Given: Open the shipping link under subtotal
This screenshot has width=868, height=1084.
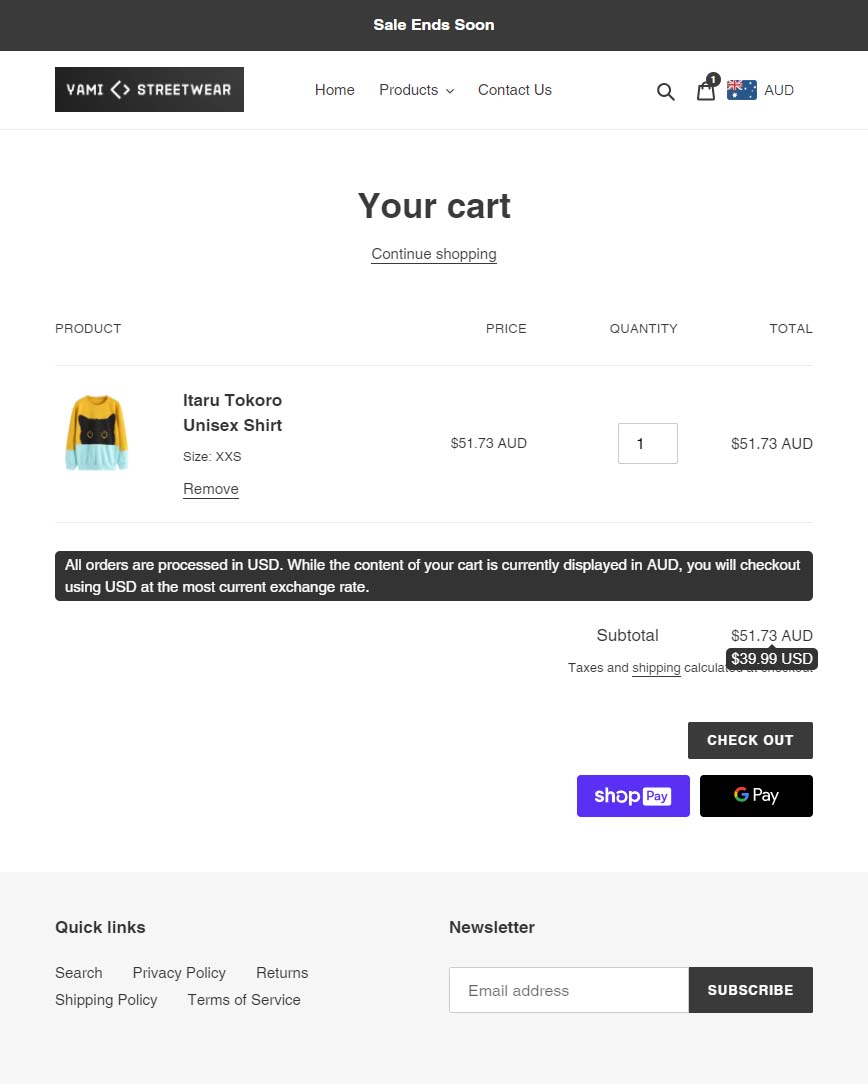Looking at the screenshot, I should click(x=656, y=668).
